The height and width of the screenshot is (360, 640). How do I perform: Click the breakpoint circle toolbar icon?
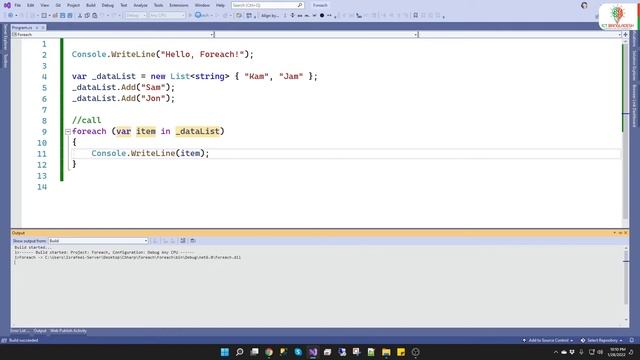[322, 16]
